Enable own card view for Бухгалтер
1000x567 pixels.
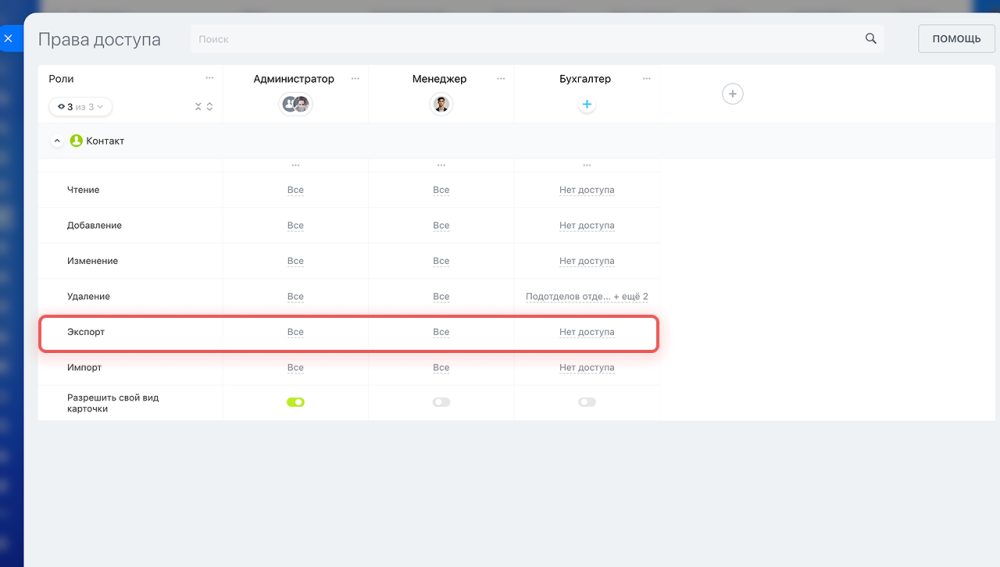coord(587,402)
